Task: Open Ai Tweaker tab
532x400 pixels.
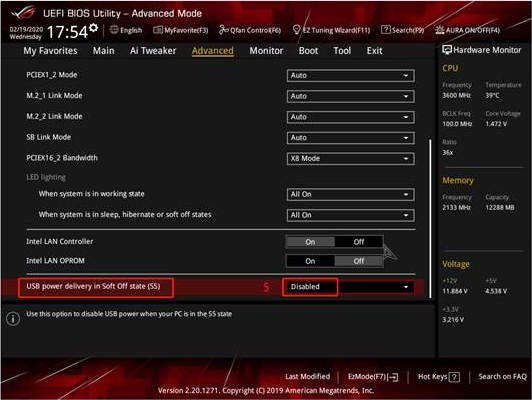Action: (x=153, y=51)
